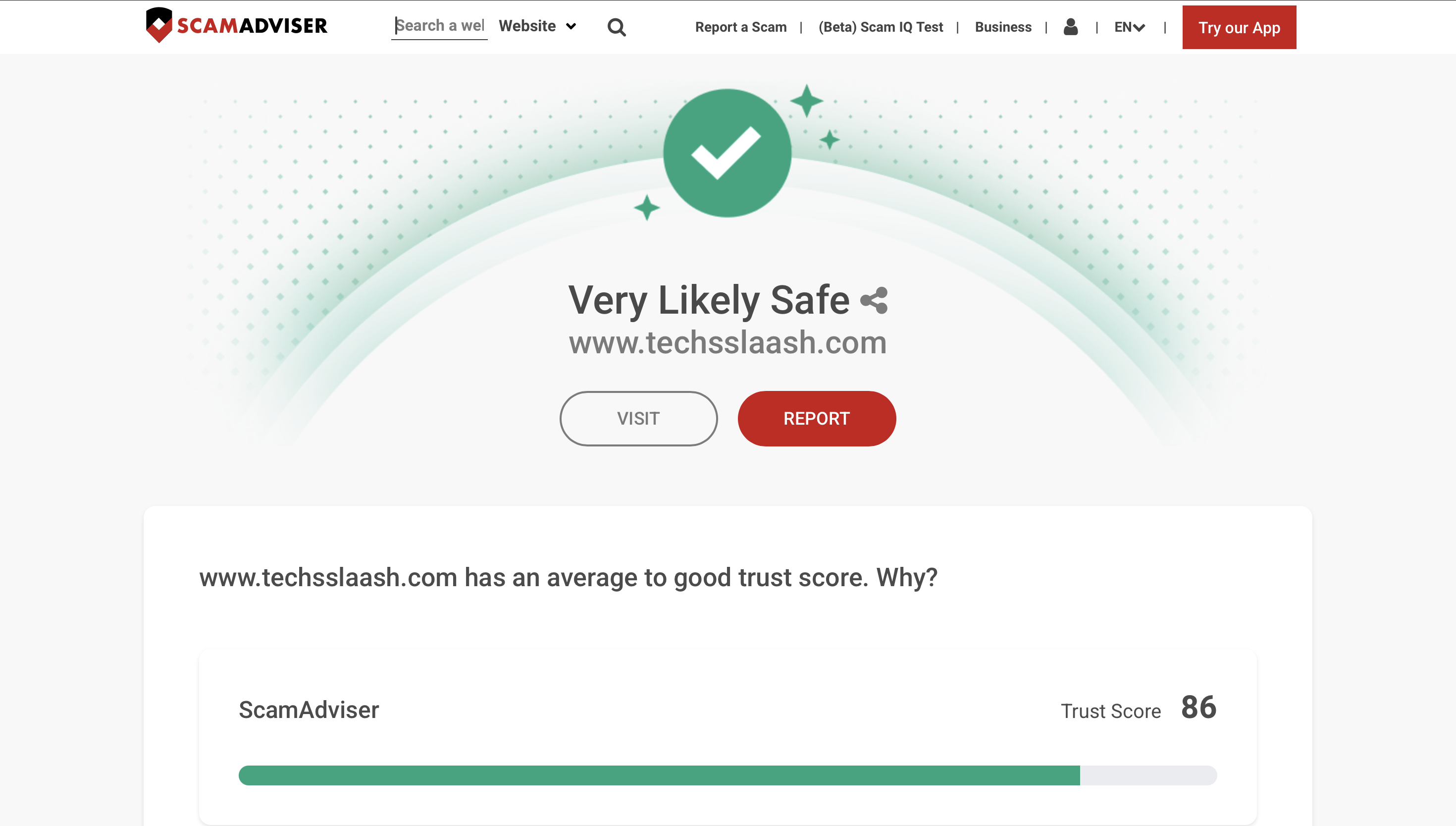Click the green checkmark safety badge

tap(728, 152)
